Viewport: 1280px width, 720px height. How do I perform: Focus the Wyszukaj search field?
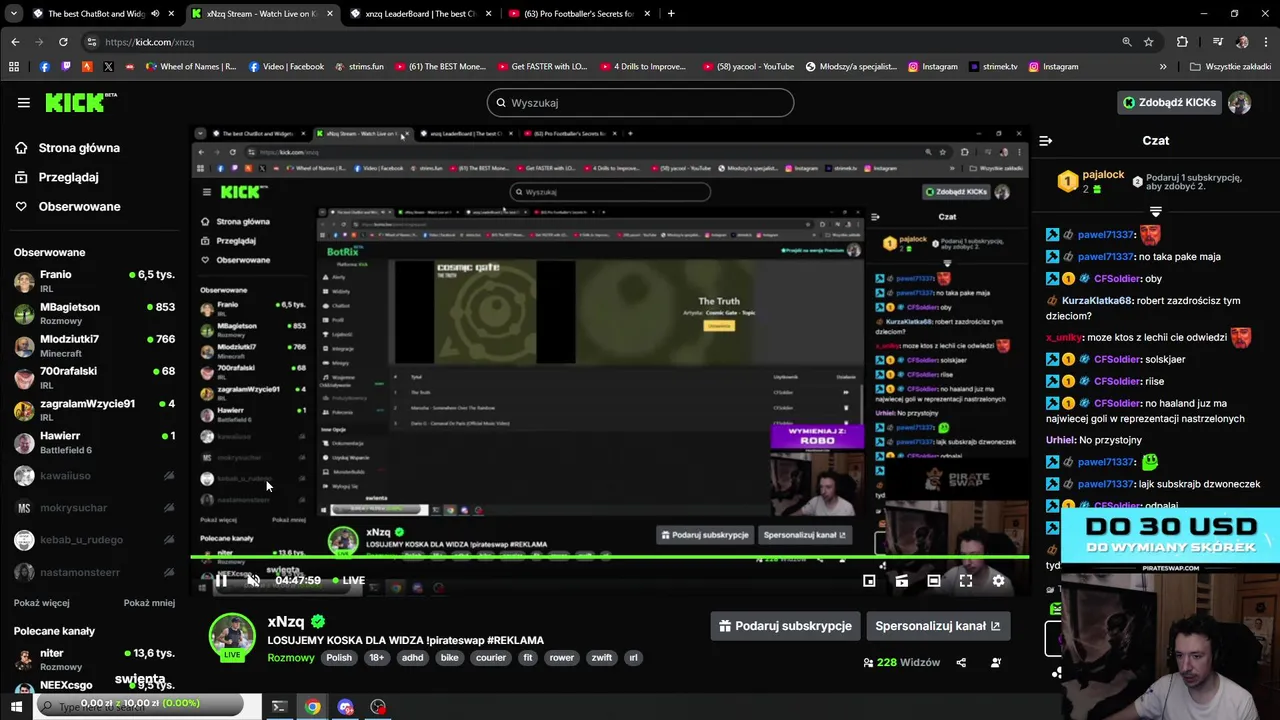[x=640, y=102]
